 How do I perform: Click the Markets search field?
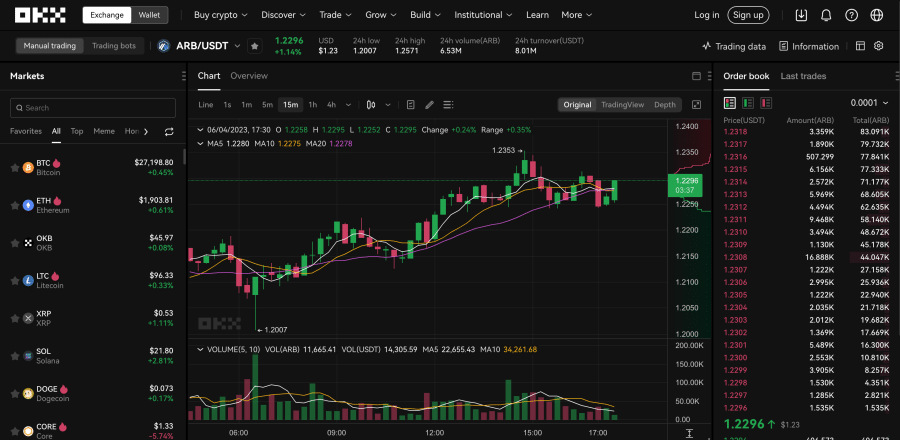pos(95,107)
